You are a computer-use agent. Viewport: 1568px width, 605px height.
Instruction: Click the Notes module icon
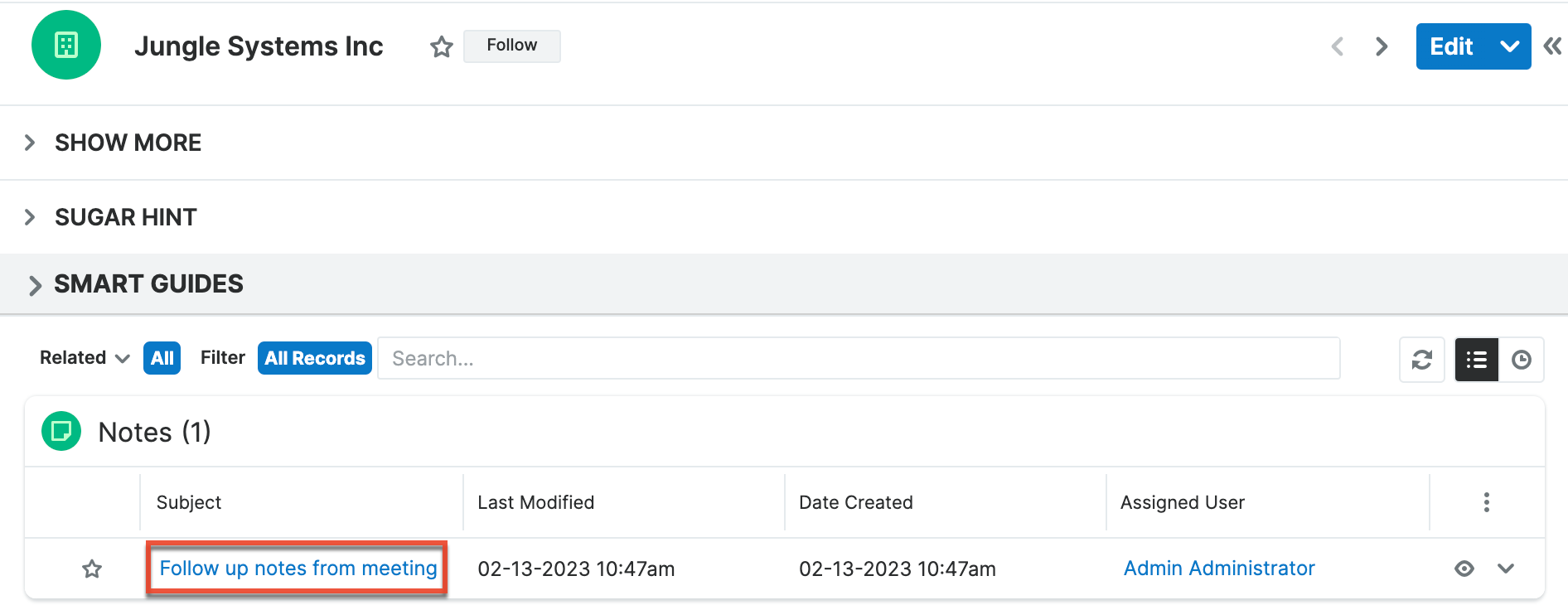click(x=60, y=431)
